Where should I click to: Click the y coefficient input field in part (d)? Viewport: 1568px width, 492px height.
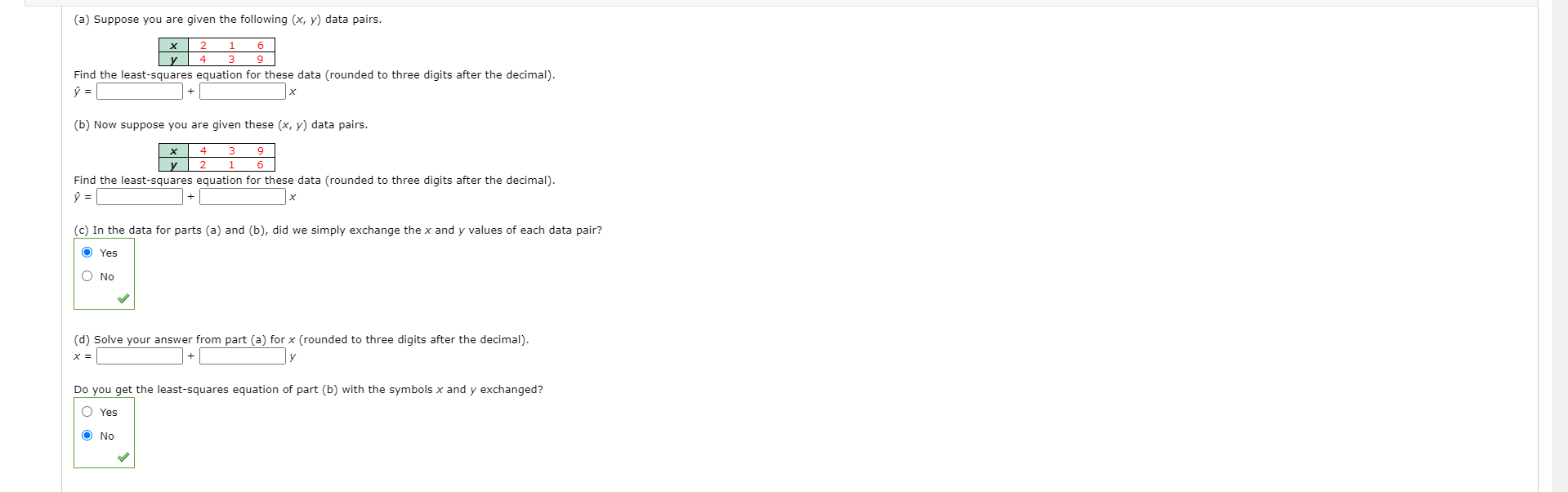(243, 356)
